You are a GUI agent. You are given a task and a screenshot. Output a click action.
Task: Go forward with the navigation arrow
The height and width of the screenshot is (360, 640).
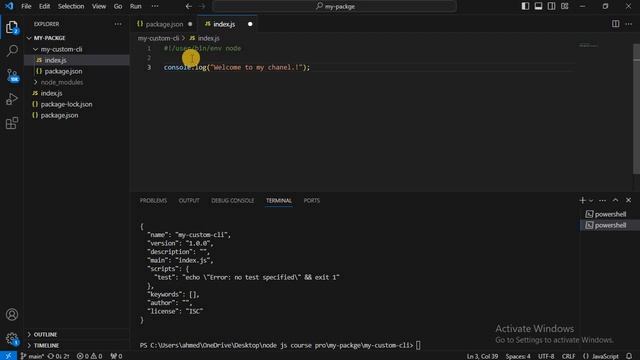tap(202, 6)
